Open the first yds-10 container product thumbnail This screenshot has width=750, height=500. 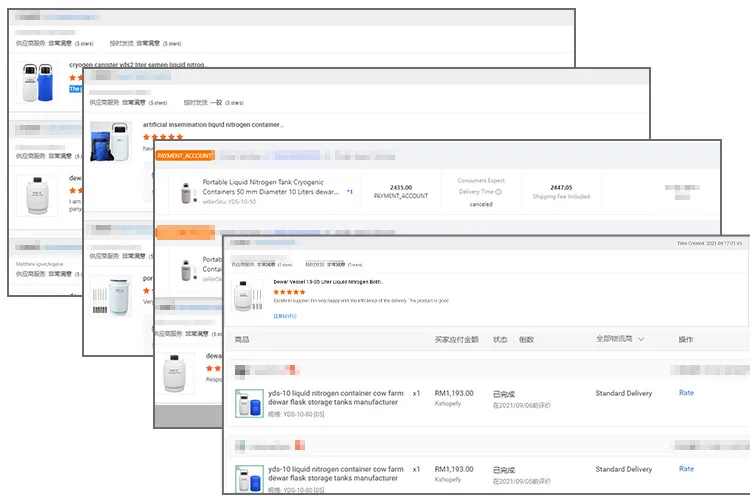point(248,403)
